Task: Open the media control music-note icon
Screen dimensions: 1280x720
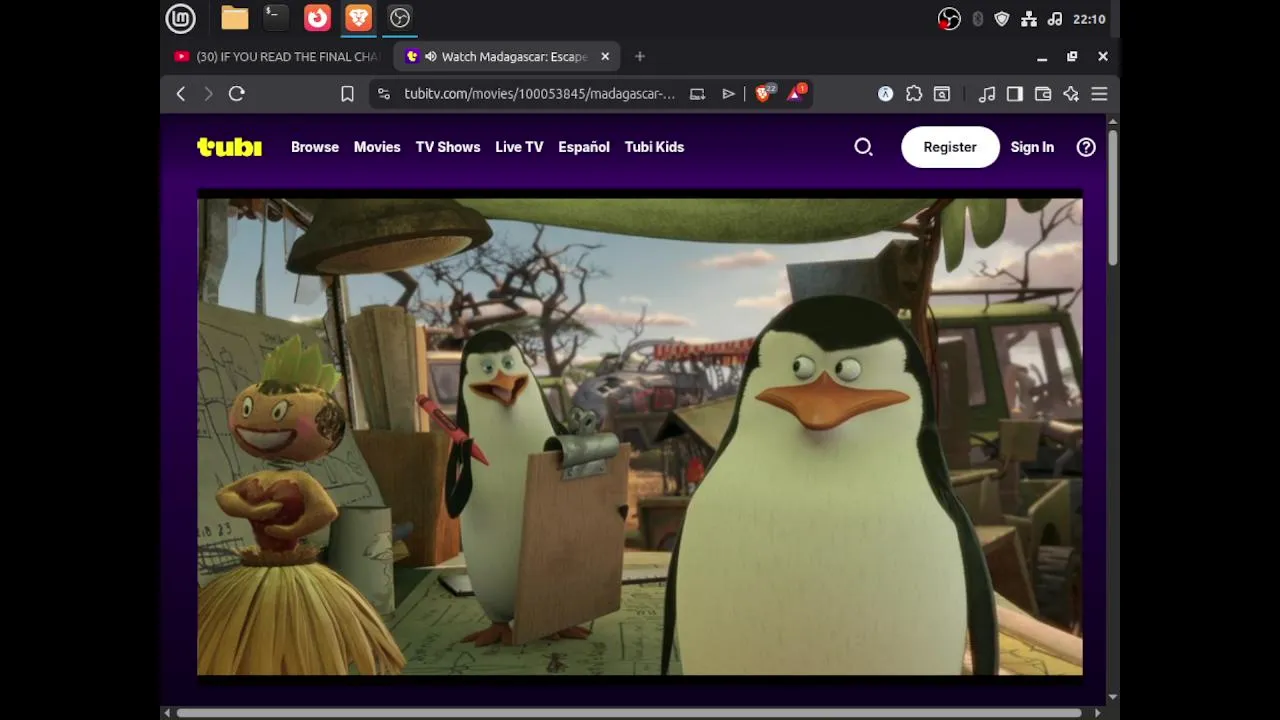Action: click(987, 94)
